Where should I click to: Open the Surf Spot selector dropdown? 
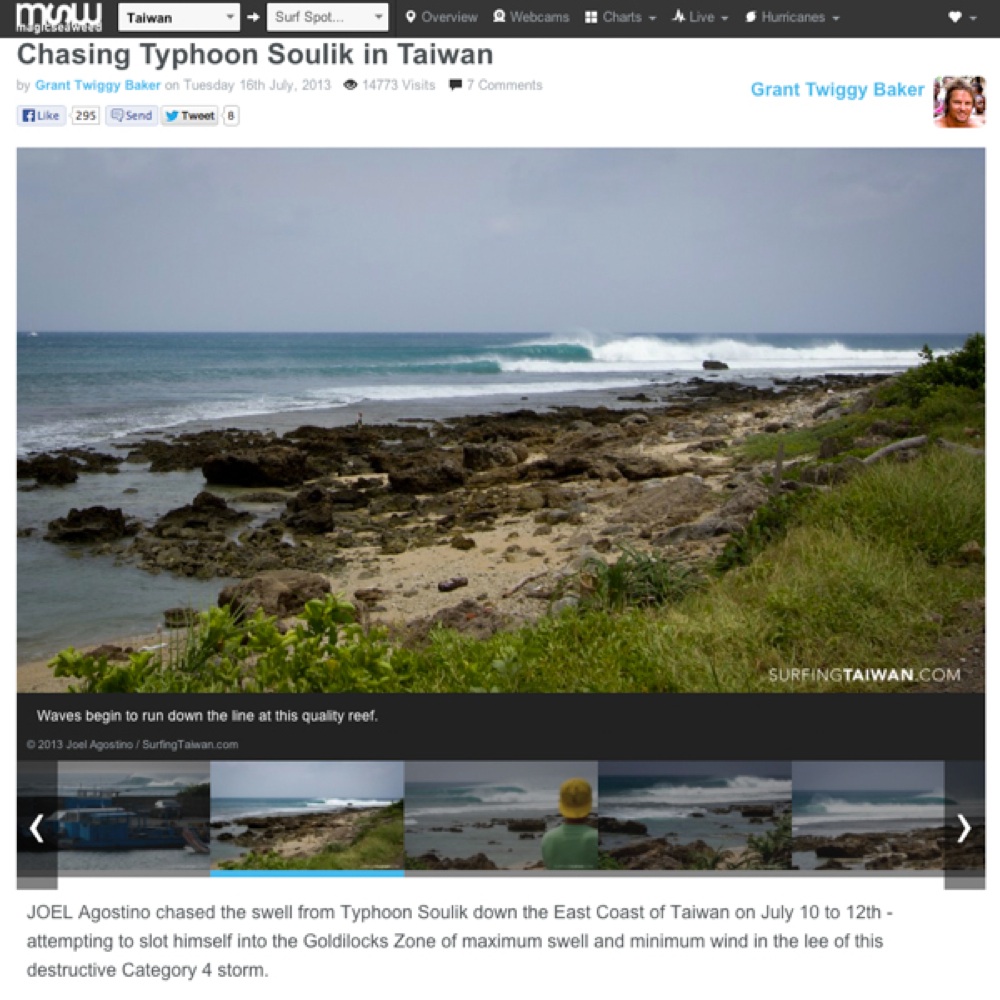(x=327, y=18)
